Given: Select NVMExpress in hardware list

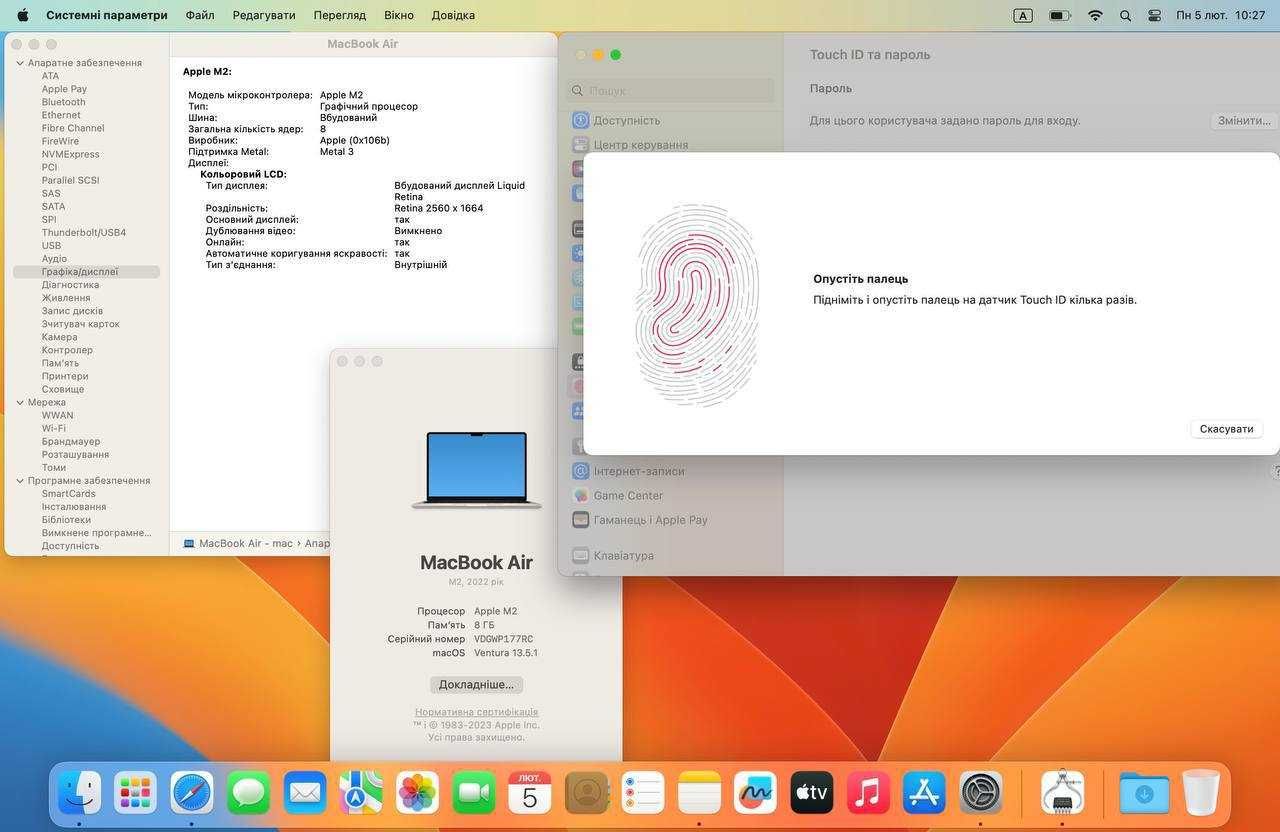Looking at the screenshot, I should 70,154.
